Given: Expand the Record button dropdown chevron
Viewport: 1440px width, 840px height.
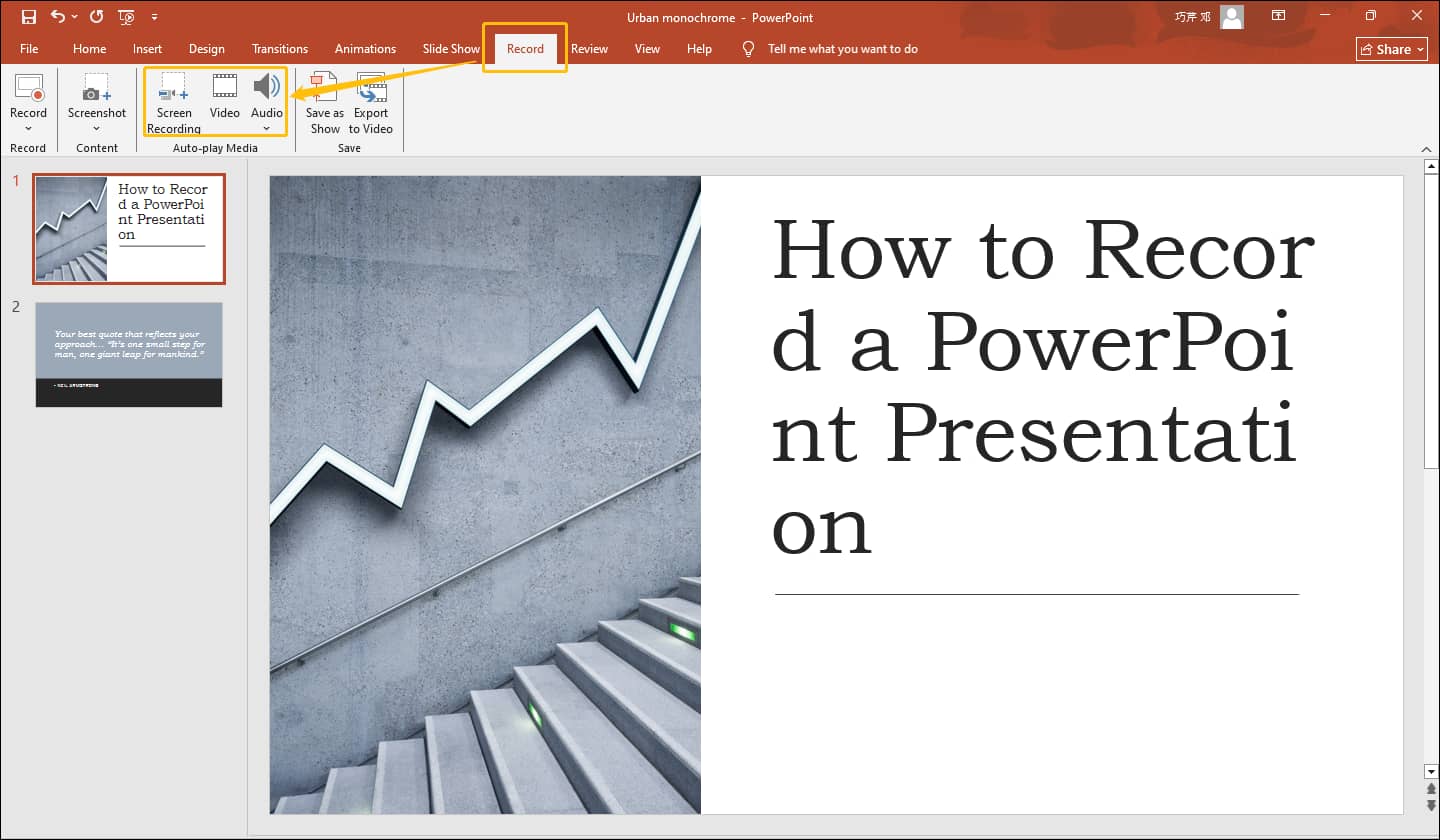Looking at the screenshot, I should pyautogui.click(x=28, y=128).
